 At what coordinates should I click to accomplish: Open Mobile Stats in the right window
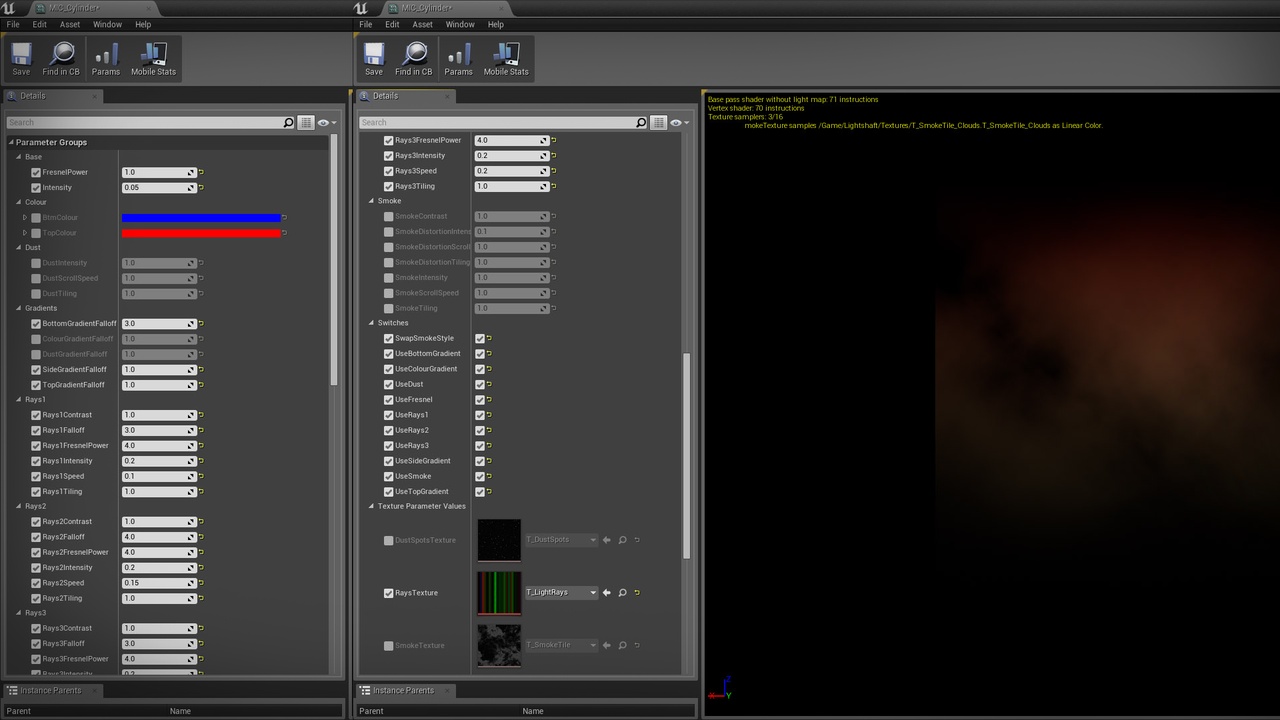click(506, 59)
